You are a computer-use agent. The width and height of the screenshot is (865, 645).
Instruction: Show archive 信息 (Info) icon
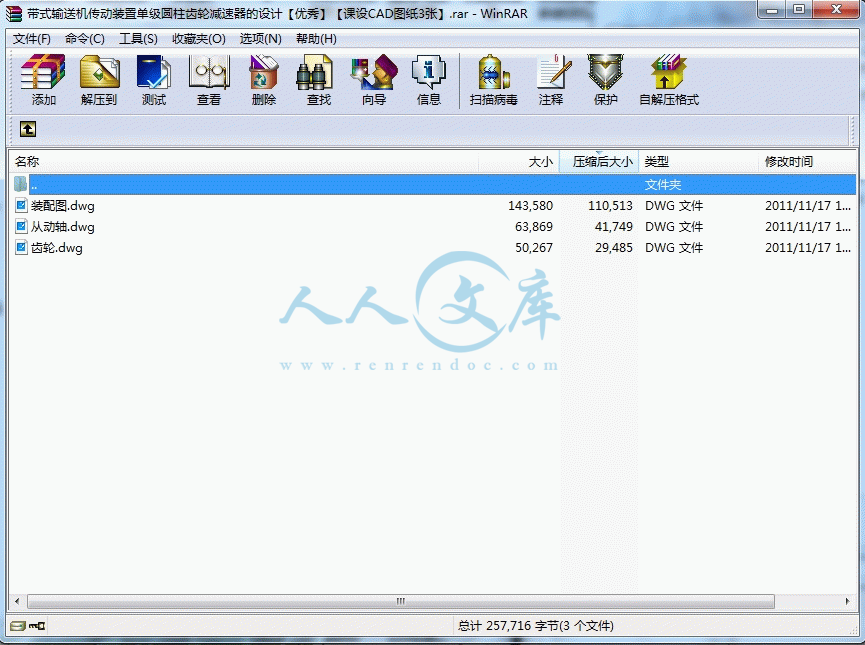[429, 72]
